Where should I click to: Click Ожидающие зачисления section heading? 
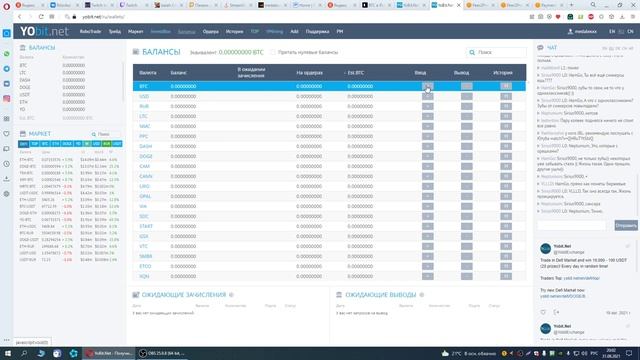(x=184, y=295)
